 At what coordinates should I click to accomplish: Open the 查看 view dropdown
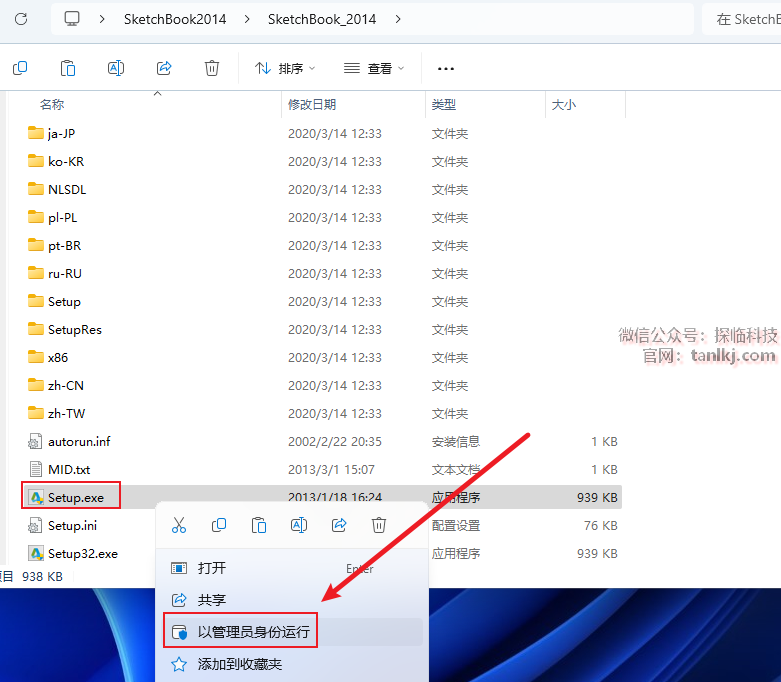coord(374,68)
